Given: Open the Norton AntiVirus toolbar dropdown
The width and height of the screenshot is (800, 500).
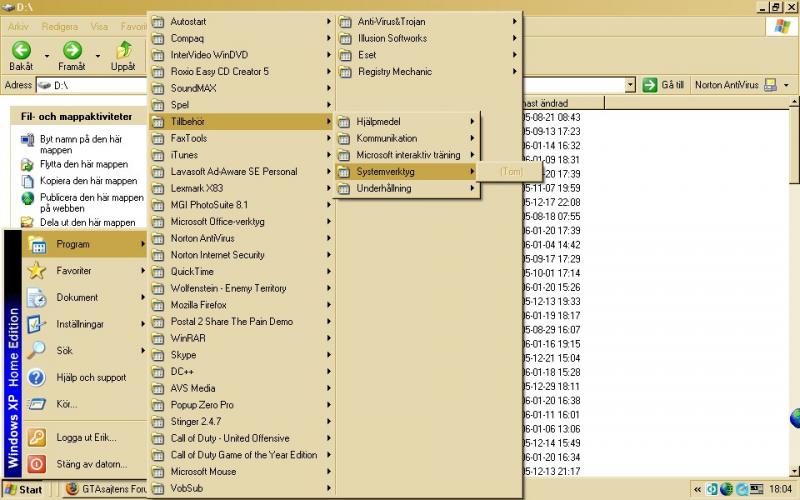Looking at the screenshot, I should [x=786, y=86].
